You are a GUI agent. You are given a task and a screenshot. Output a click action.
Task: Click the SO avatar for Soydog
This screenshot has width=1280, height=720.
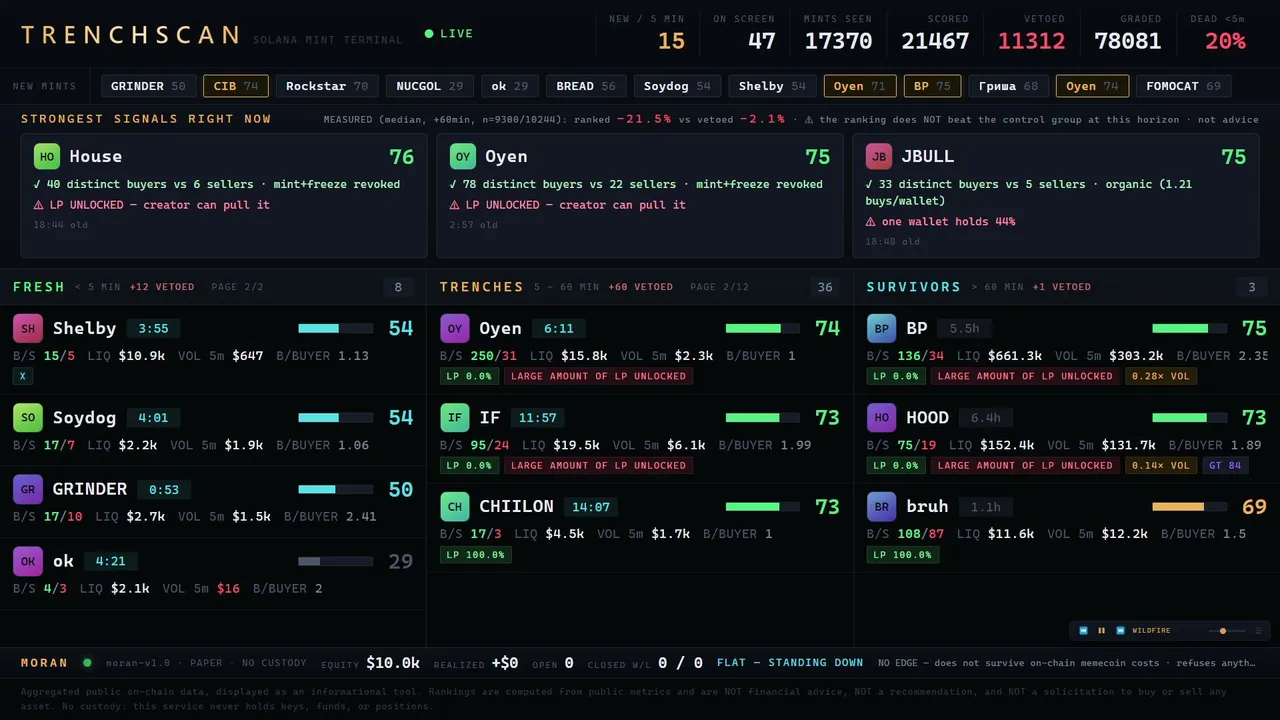pos(28,417)
